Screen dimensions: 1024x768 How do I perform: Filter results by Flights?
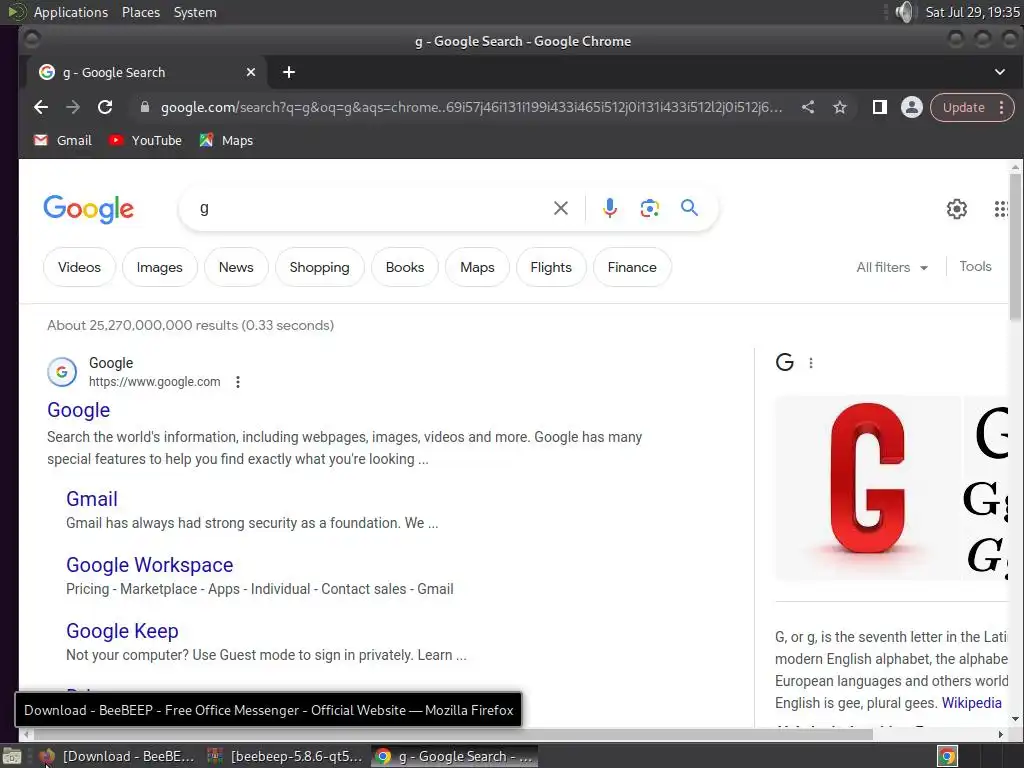[551, 267]
